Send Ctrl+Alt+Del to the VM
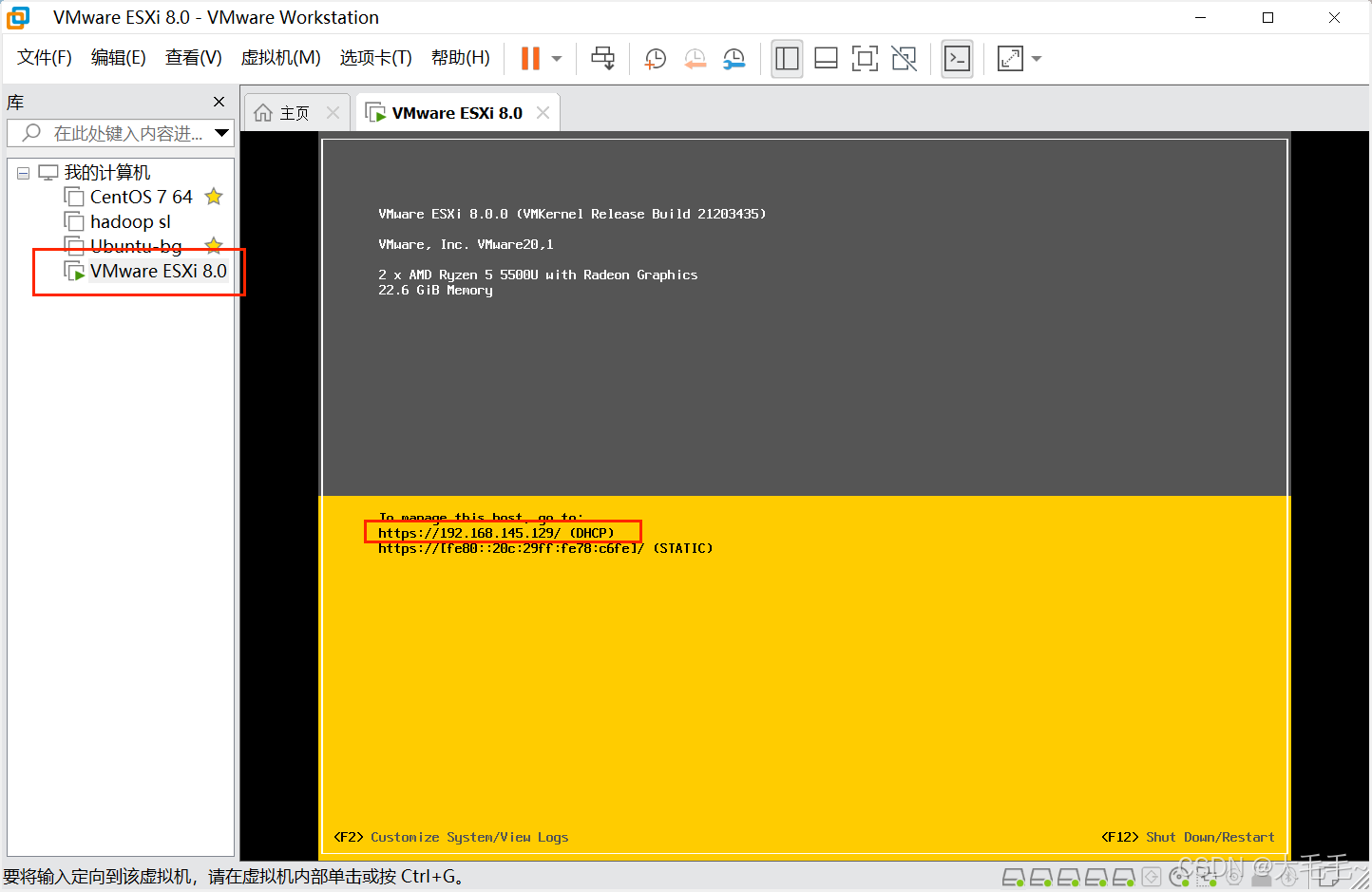Screen dimensions: 1372x892 [x=602, y=58]
